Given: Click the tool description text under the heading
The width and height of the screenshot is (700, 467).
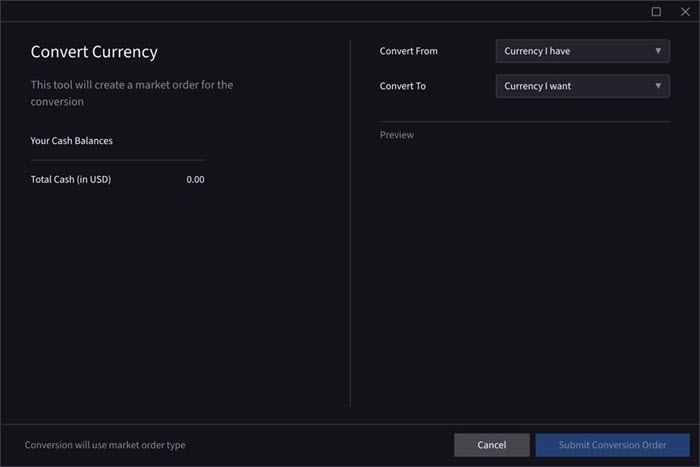Looking at the screenshot, I should 132,93.
